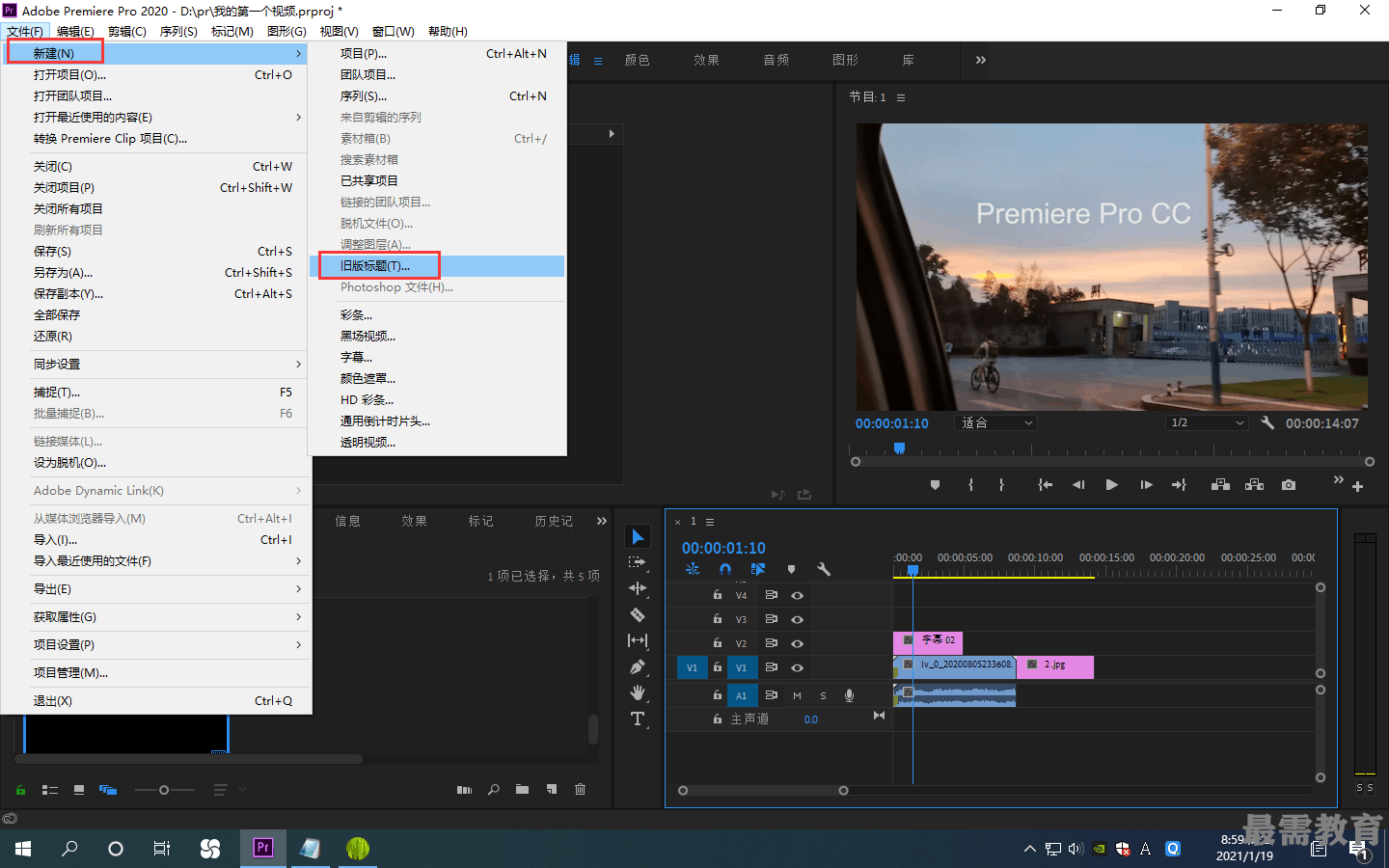Choose 序列(S) in New submenu

(x=437, y=95)
